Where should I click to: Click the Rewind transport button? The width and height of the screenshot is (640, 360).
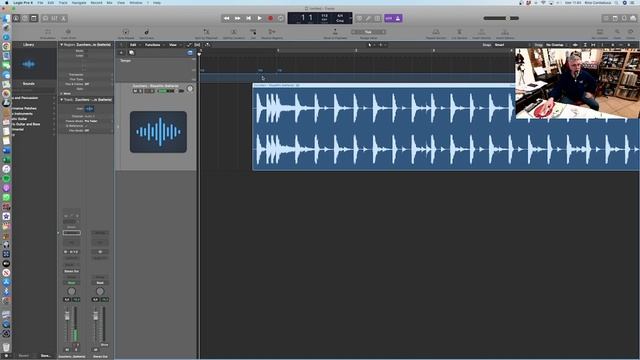[x=227, y=18]
